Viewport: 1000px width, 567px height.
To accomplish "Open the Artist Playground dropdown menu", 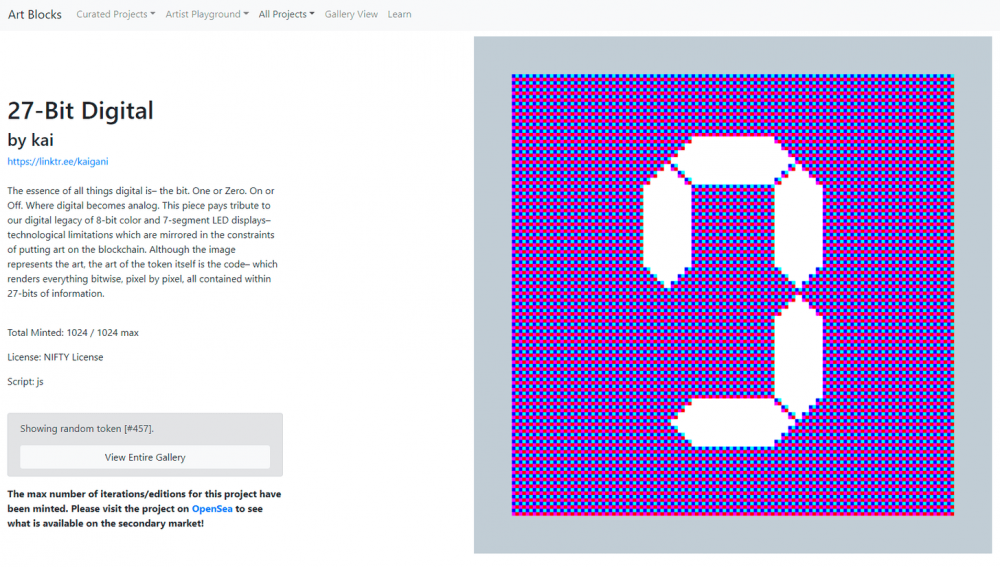I will click(207, 14).
